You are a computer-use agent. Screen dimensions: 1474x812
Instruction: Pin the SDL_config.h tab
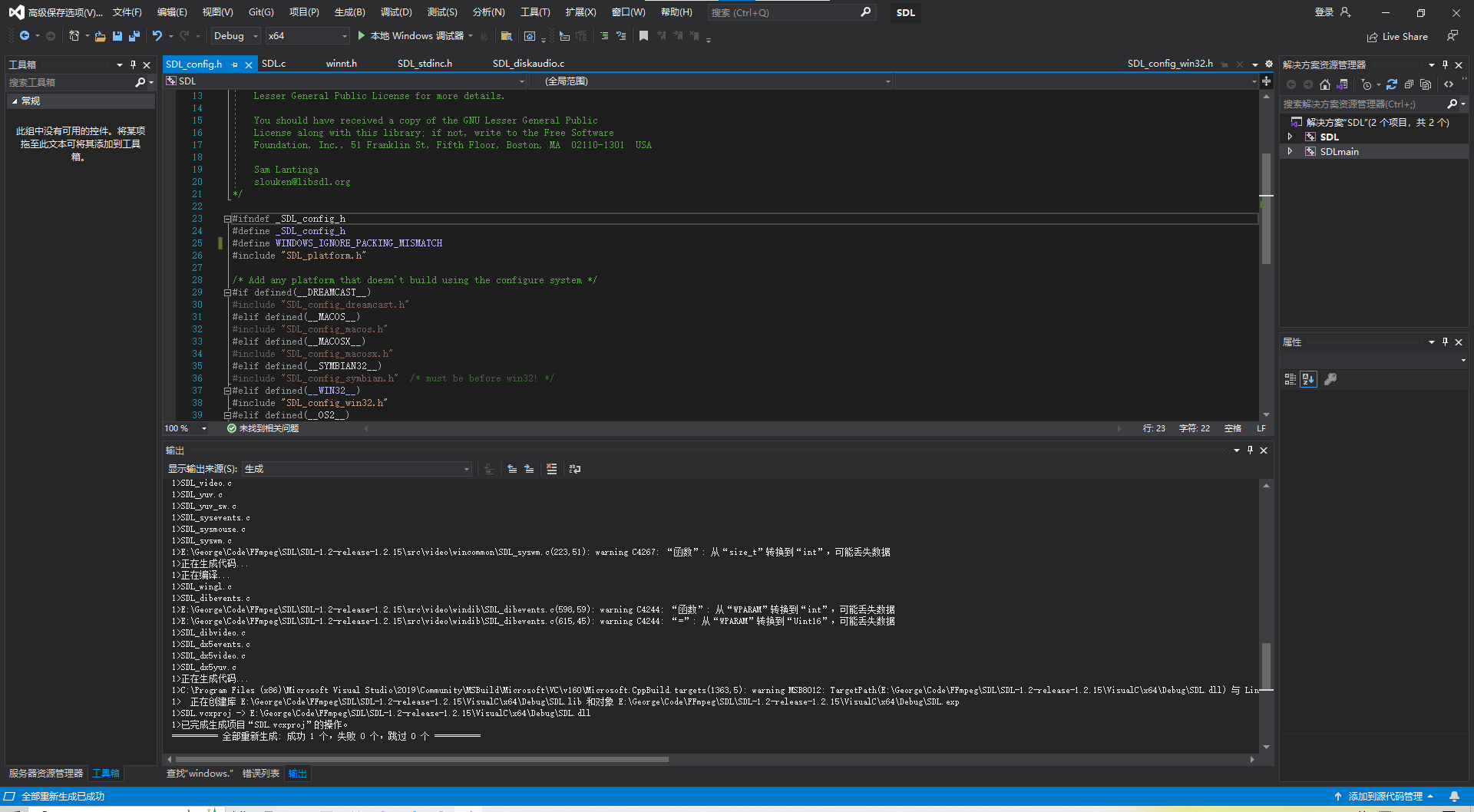click(x=234, y=64)
